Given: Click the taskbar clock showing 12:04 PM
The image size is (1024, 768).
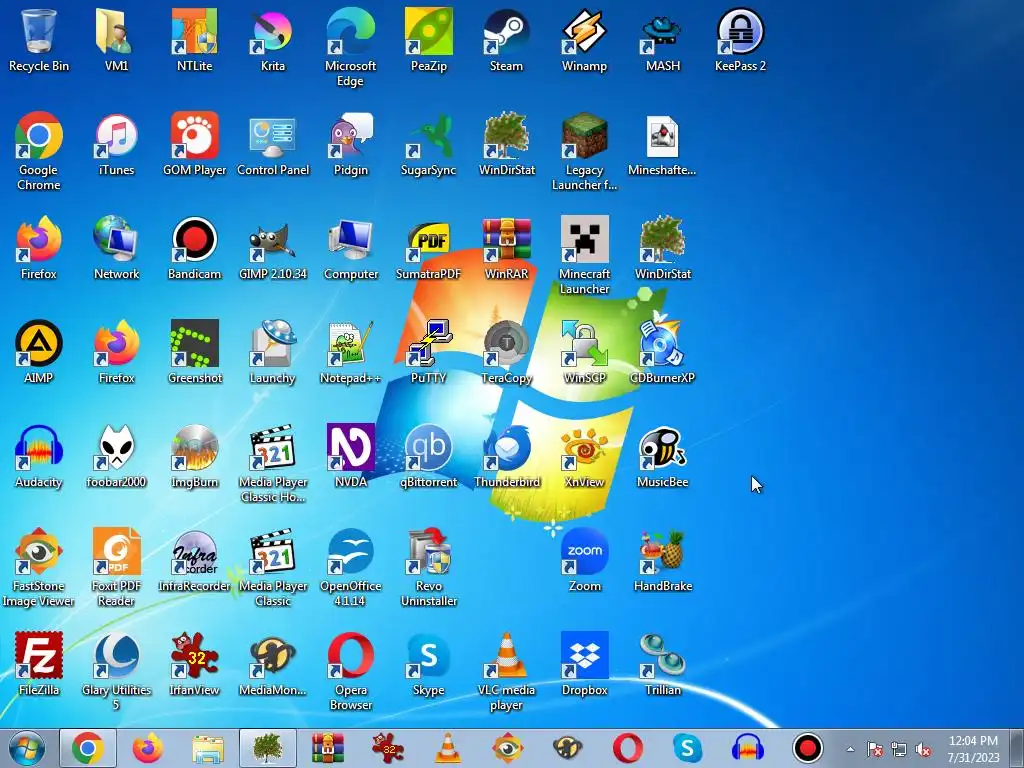Looking at the screenshot, I should click(973, 749).
